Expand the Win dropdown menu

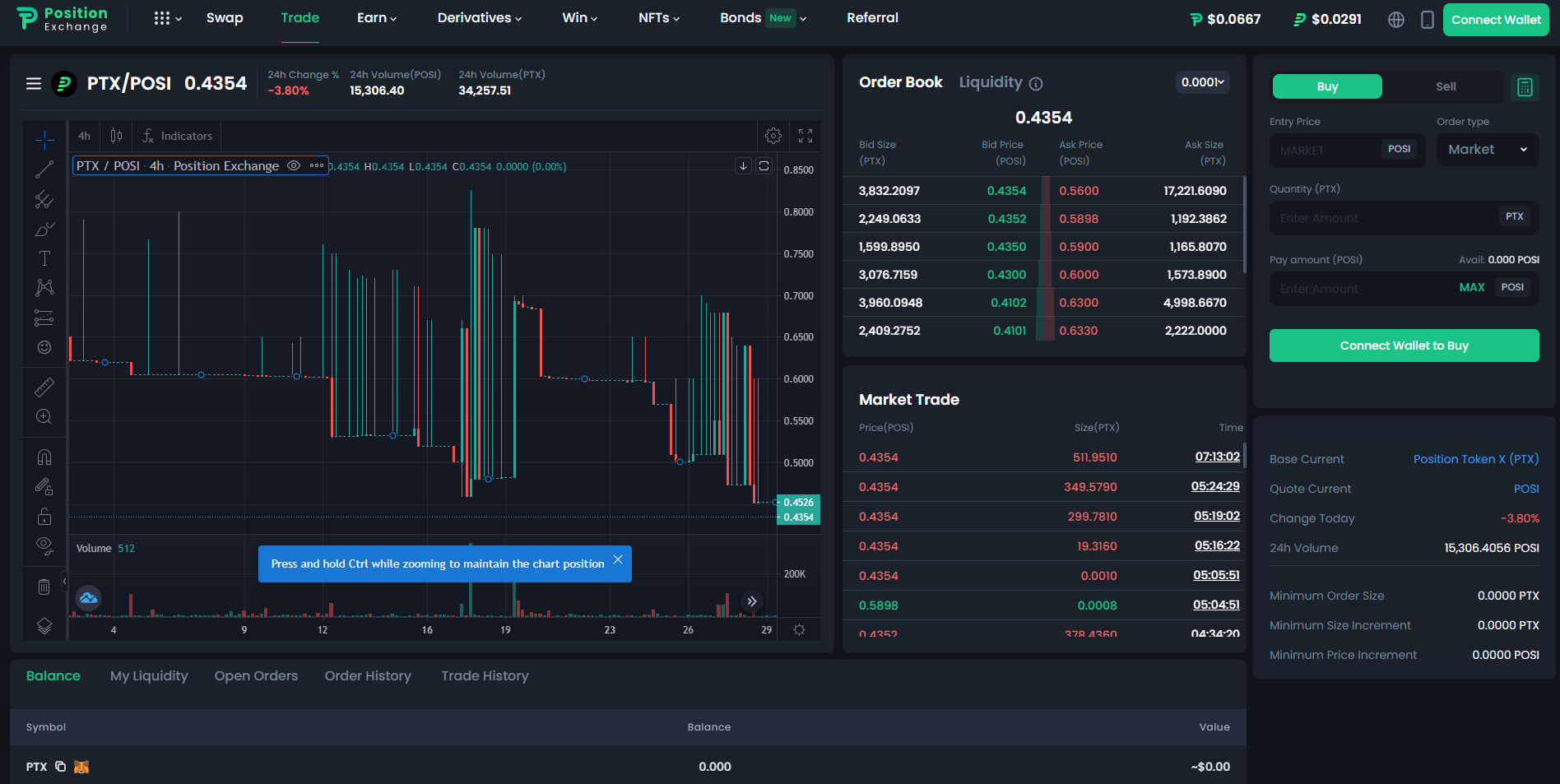[580, 18]
